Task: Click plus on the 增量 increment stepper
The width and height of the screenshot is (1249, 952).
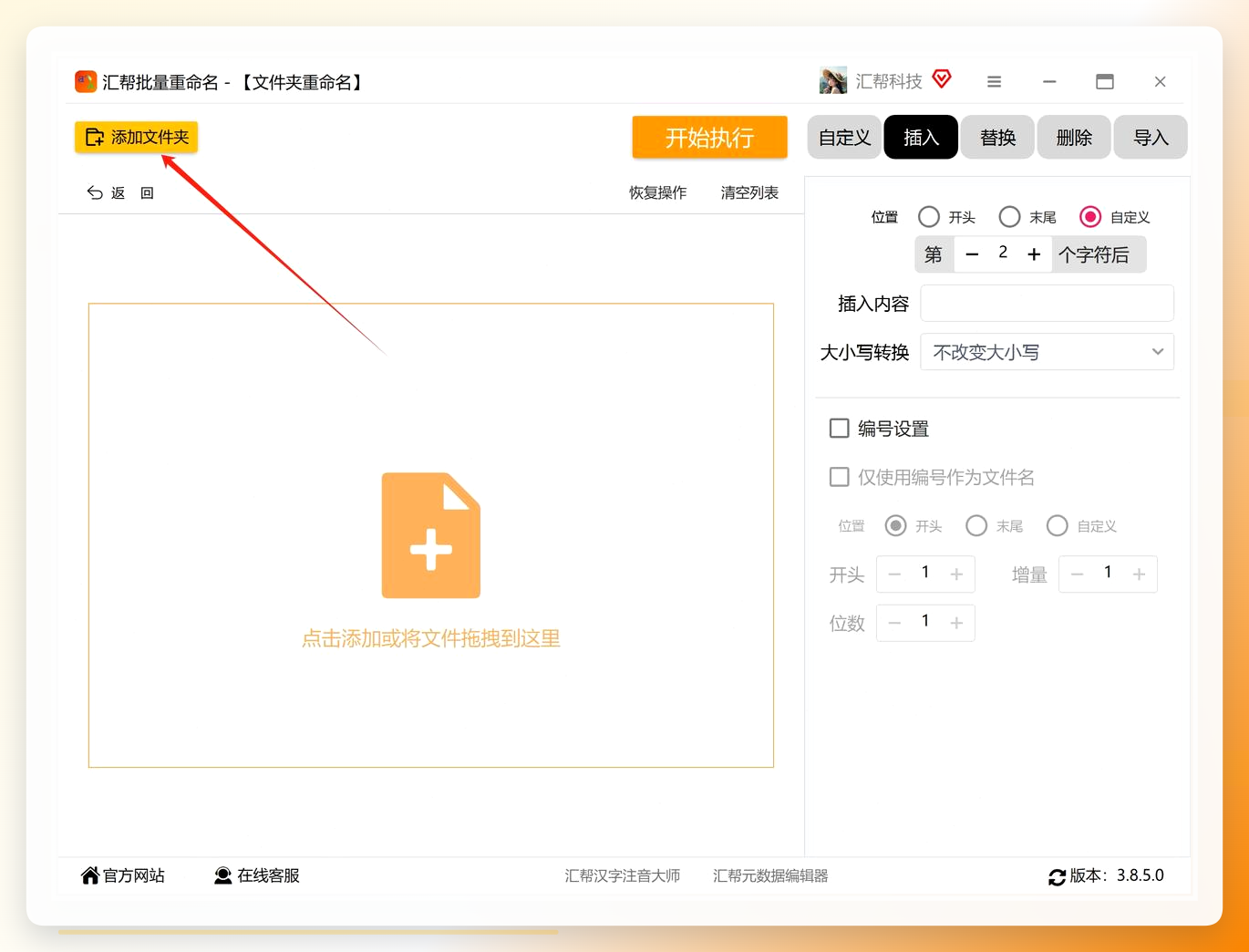Action: pos(1139,574)
